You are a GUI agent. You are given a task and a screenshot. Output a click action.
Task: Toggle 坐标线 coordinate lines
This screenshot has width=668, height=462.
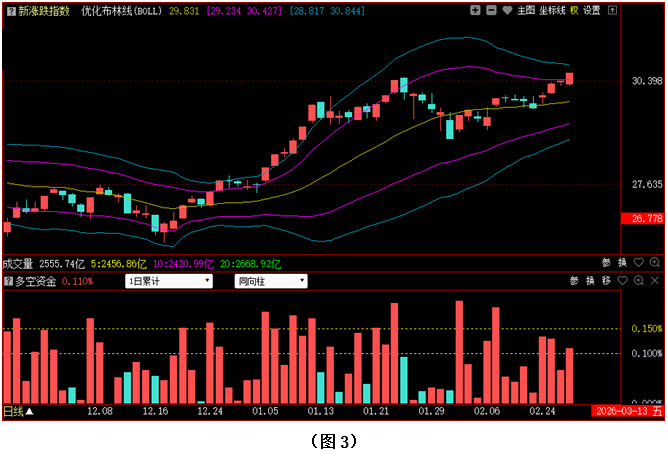pos(552,10)
